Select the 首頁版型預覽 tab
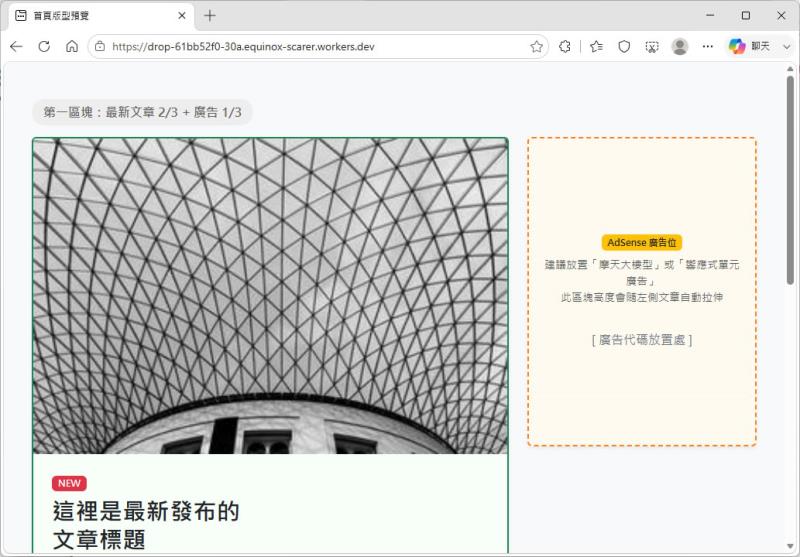The height and width of the screenshot is (557, 800). (x=102, y=16)
